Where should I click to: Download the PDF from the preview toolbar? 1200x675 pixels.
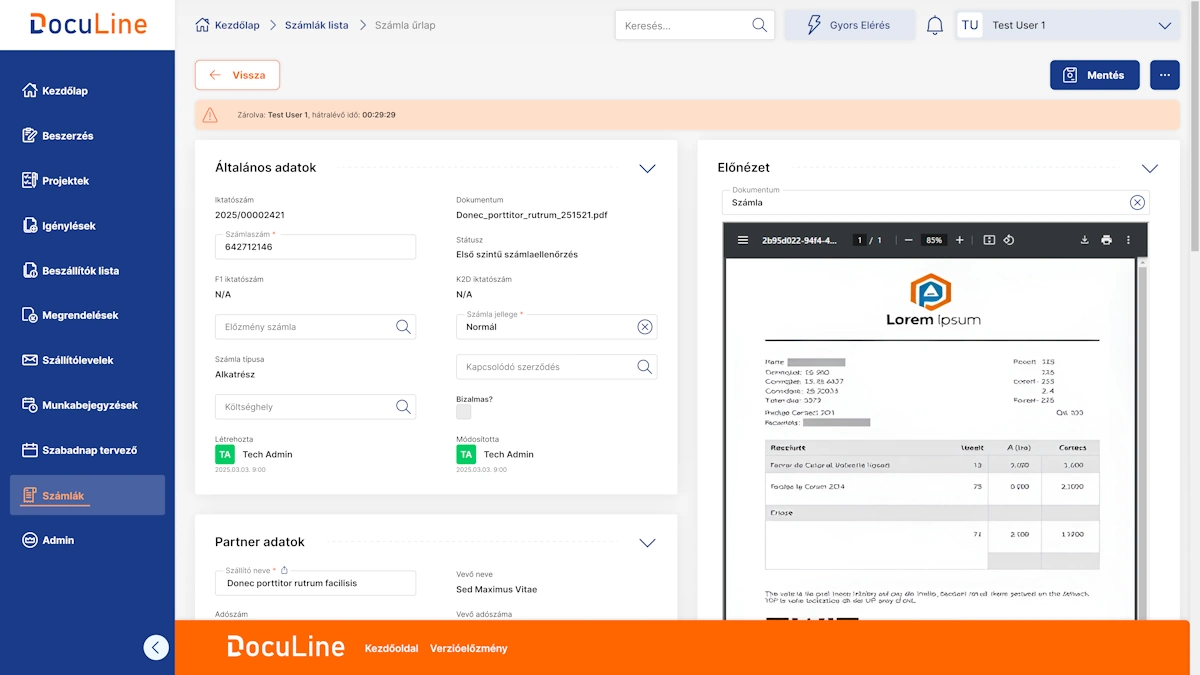(x=1084, y=240)
